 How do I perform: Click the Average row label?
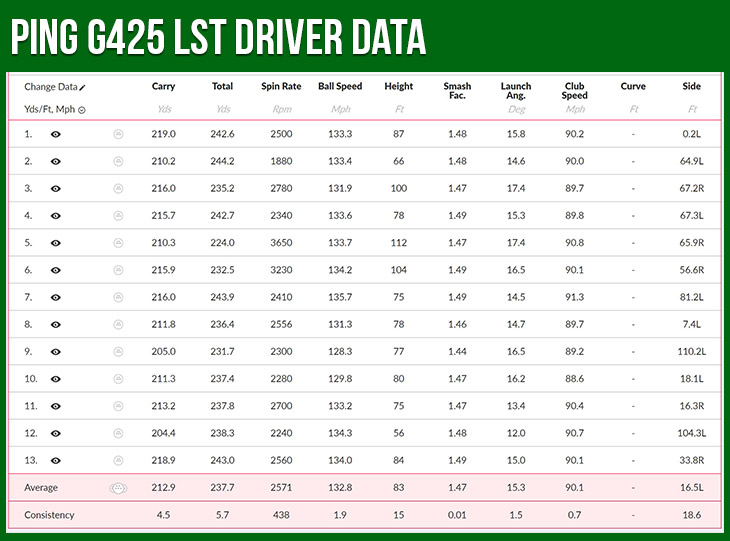point(41,487)
